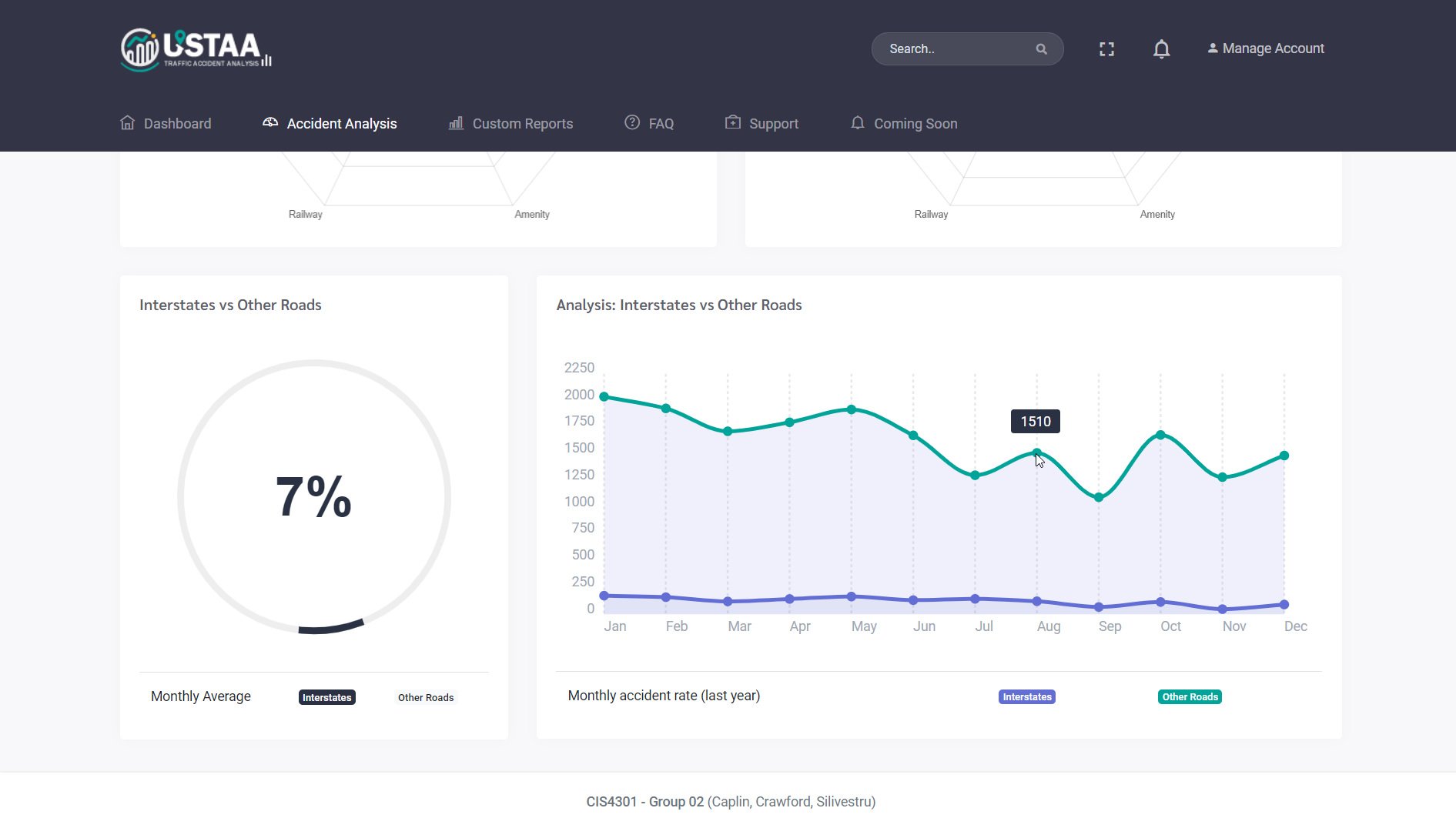Click inside the Search input field
Screen dimensions: 1456x818
pos(955,49)
